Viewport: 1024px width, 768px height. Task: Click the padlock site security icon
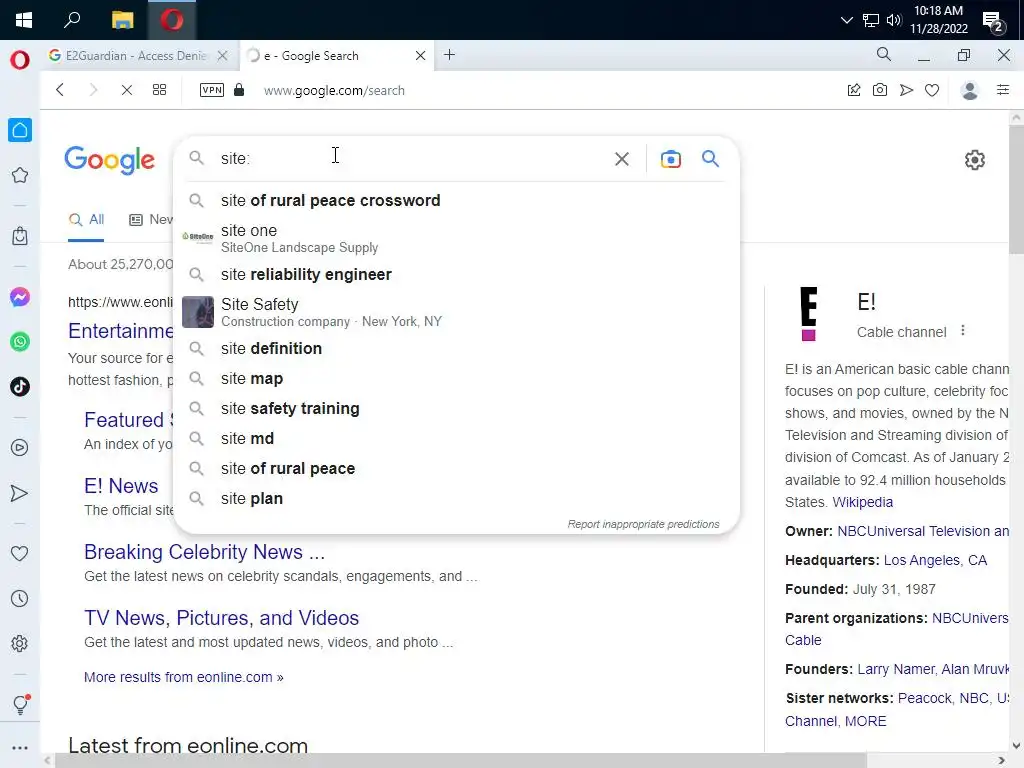click(239, 89)
